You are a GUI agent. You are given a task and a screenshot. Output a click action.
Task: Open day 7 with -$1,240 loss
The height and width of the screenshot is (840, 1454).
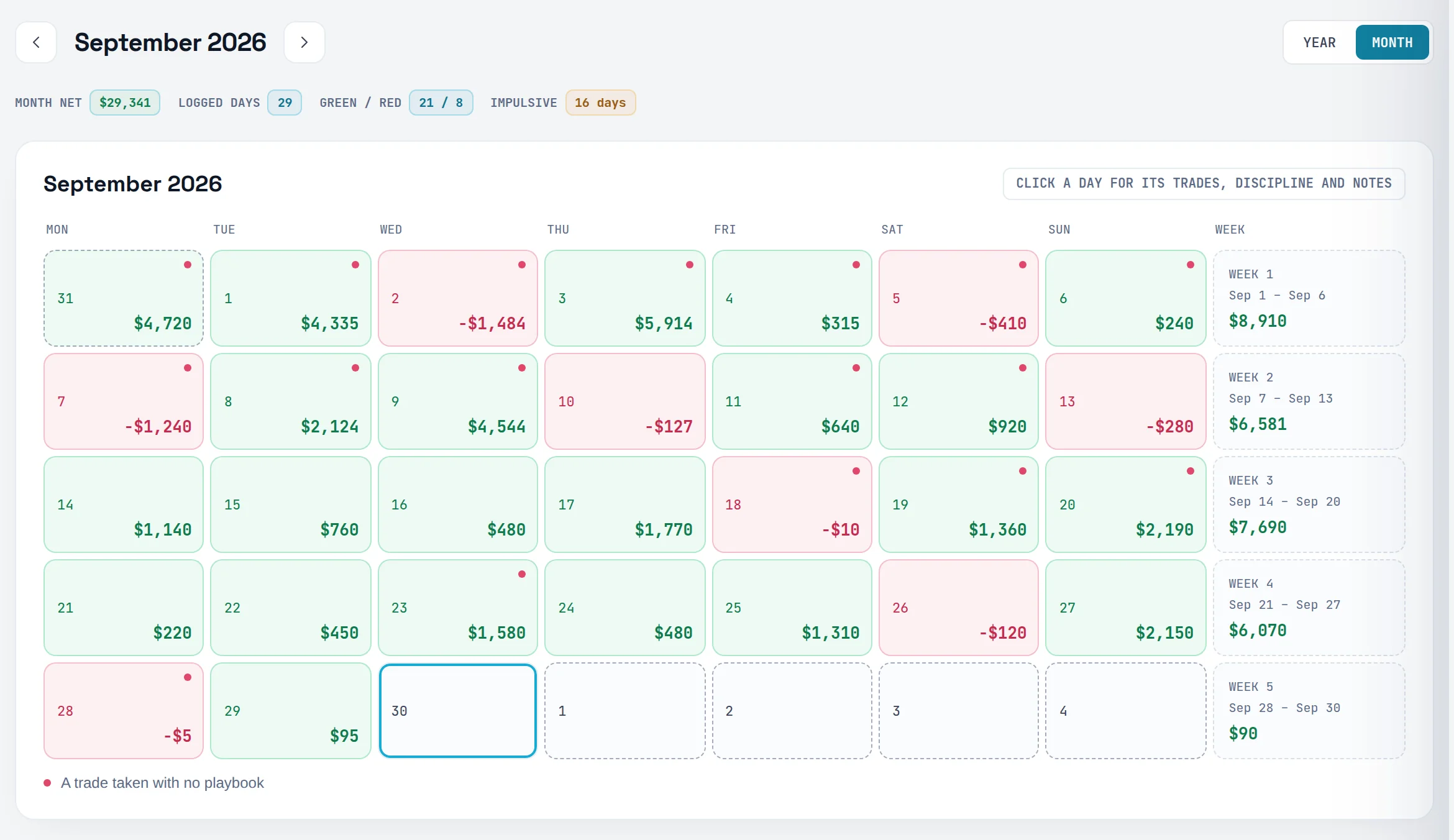(x=124, y=401)
